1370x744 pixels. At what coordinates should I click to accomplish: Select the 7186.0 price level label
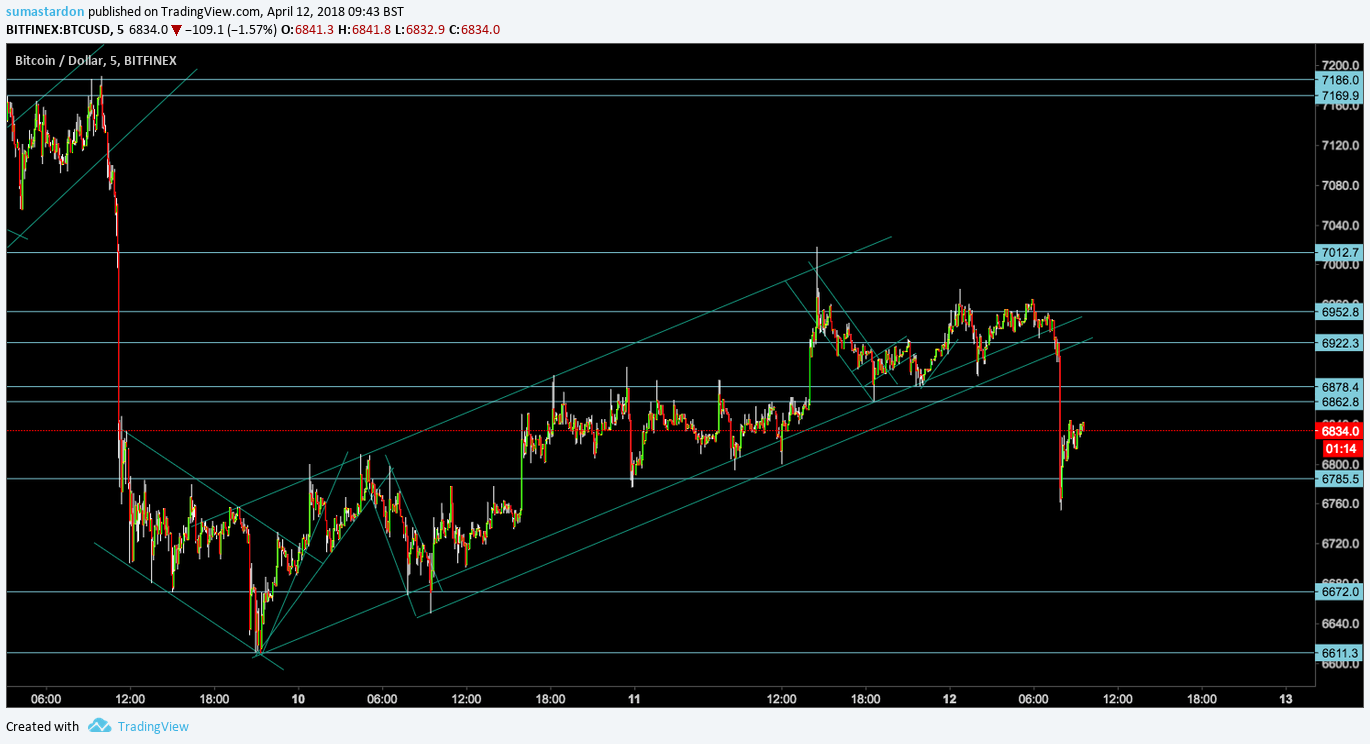[x=1339, y=79]
